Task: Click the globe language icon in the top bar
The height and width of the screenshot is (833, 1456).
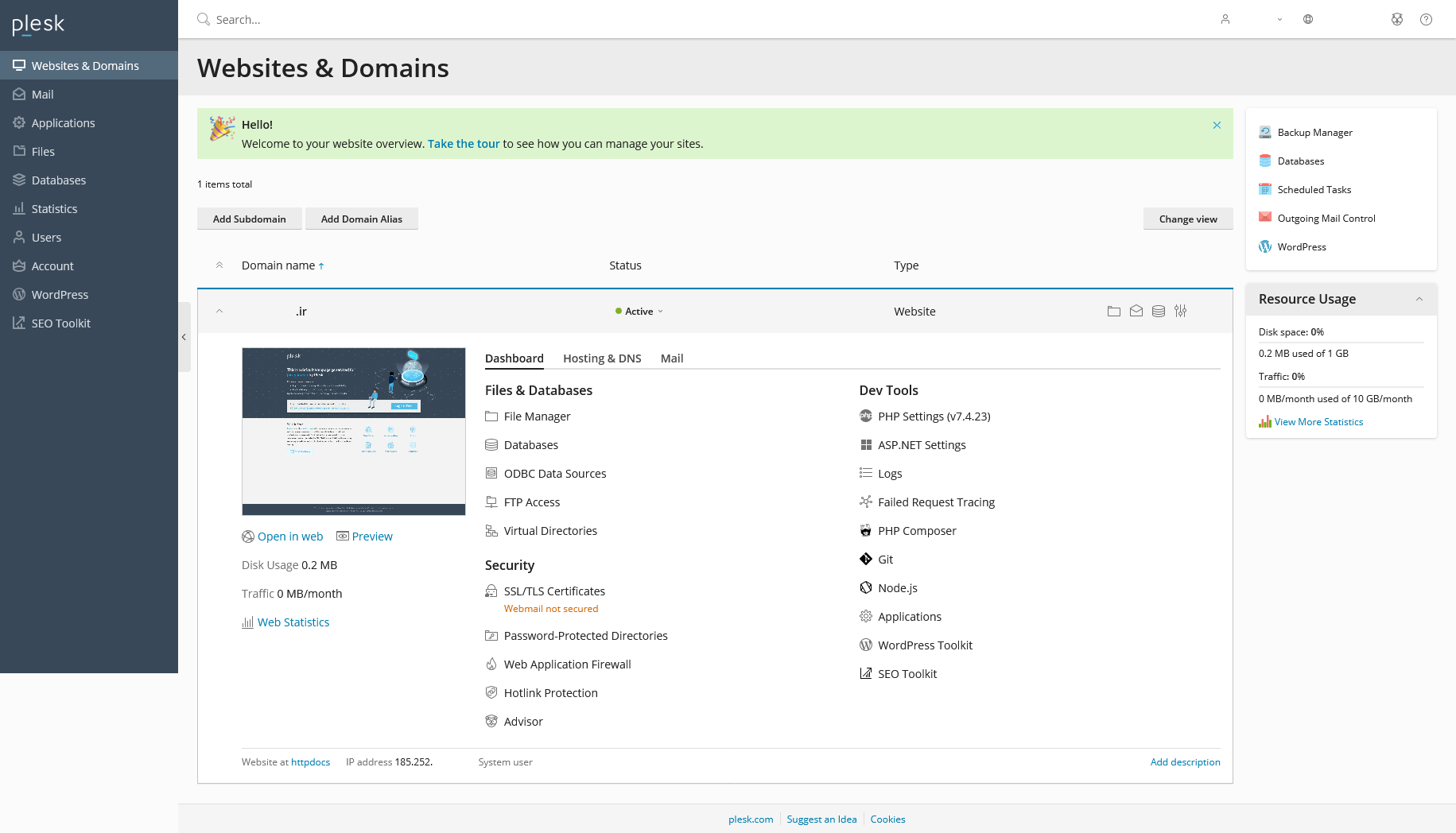Action: (x=1308, y=19)
